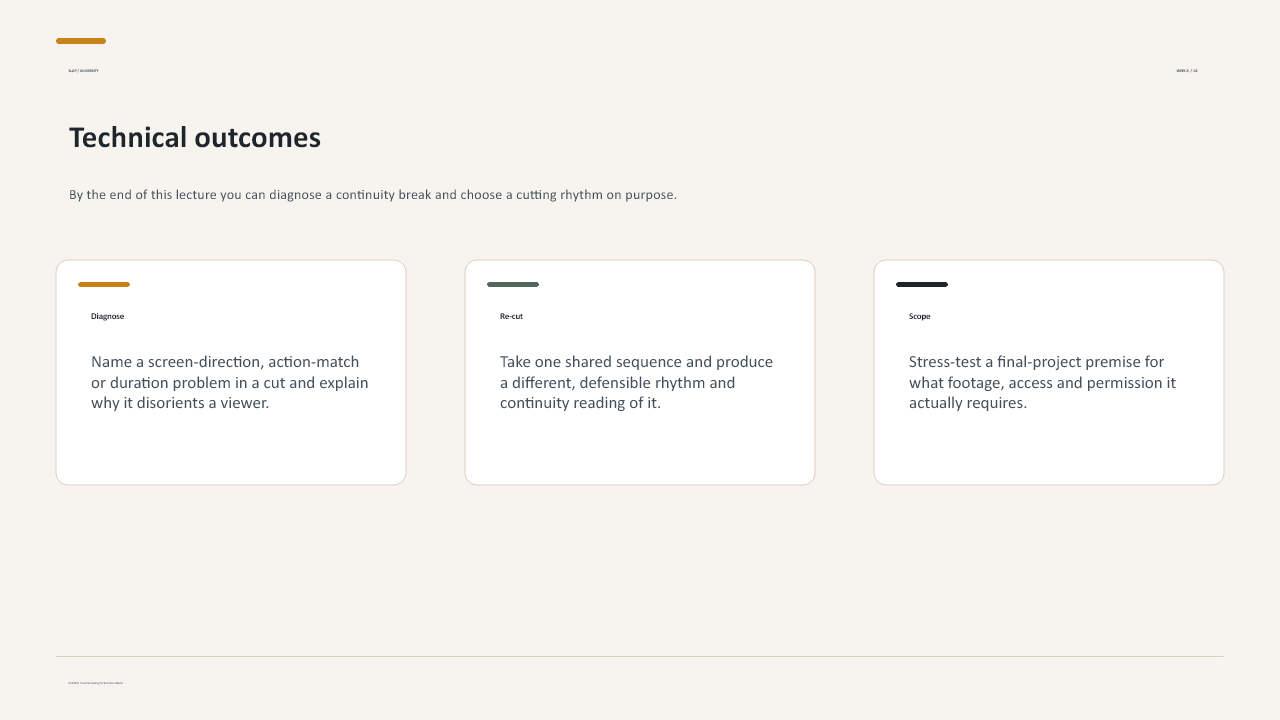Click the black bar on the Scope card

922,284
